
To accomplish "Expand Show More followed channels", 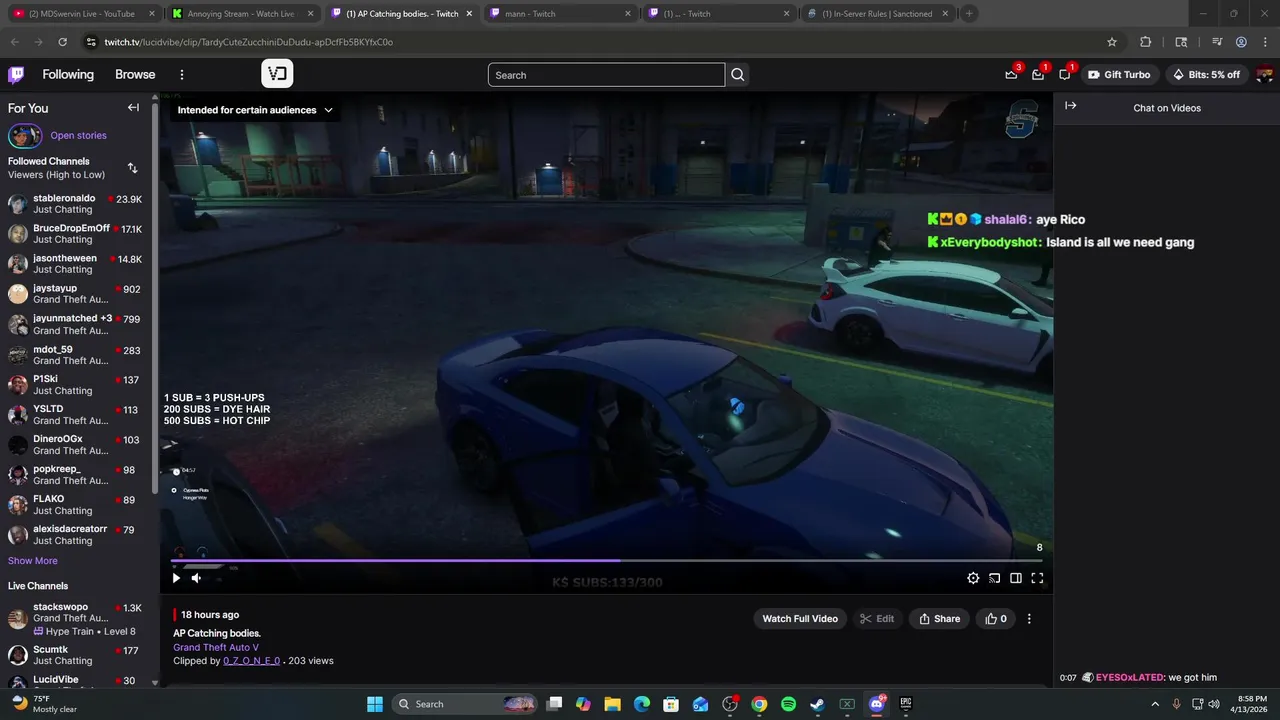I will click(33, 561).
